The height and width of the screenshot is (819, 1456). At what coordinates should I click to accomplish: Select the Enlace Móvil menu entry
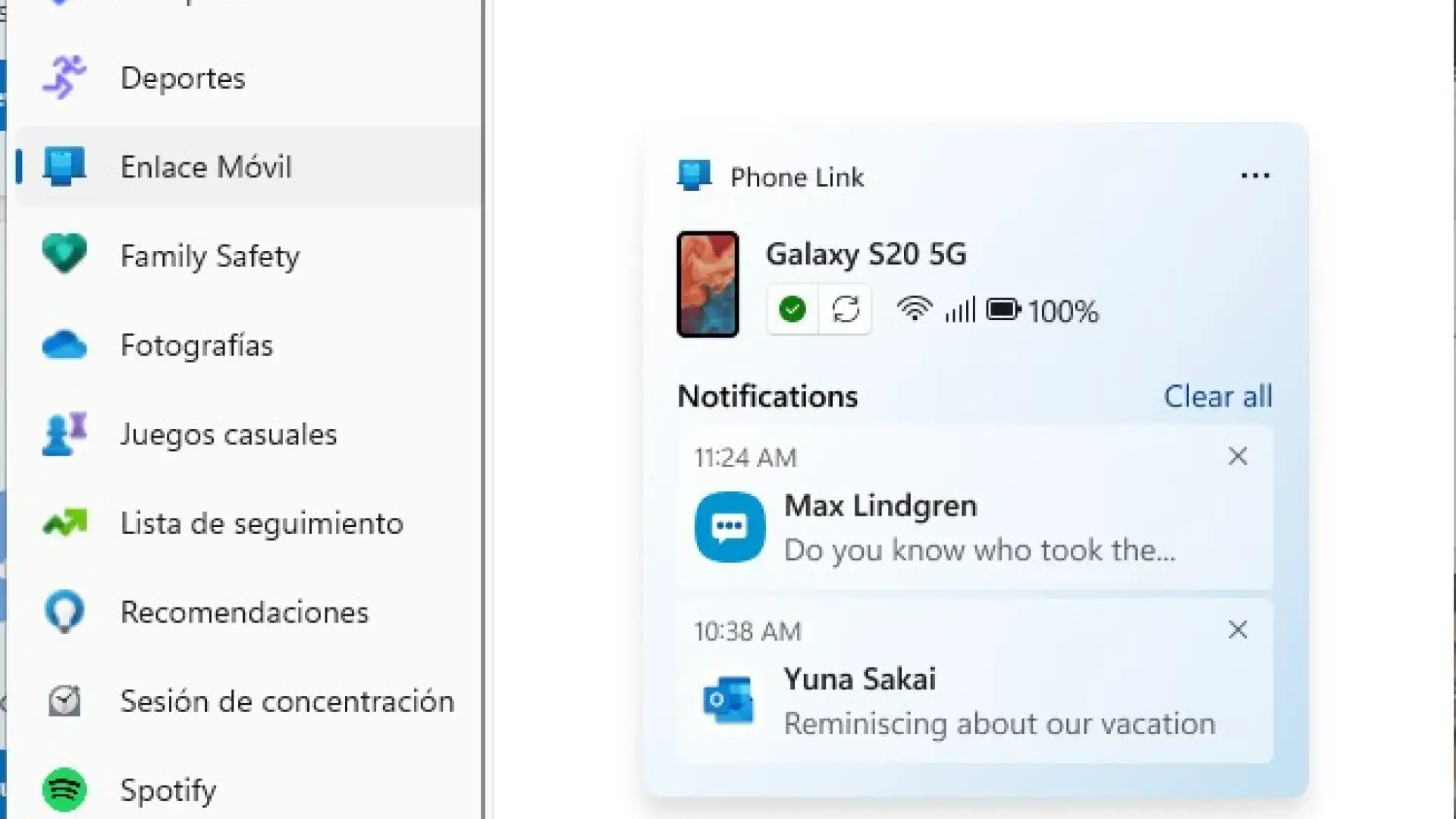pos(206,167)
